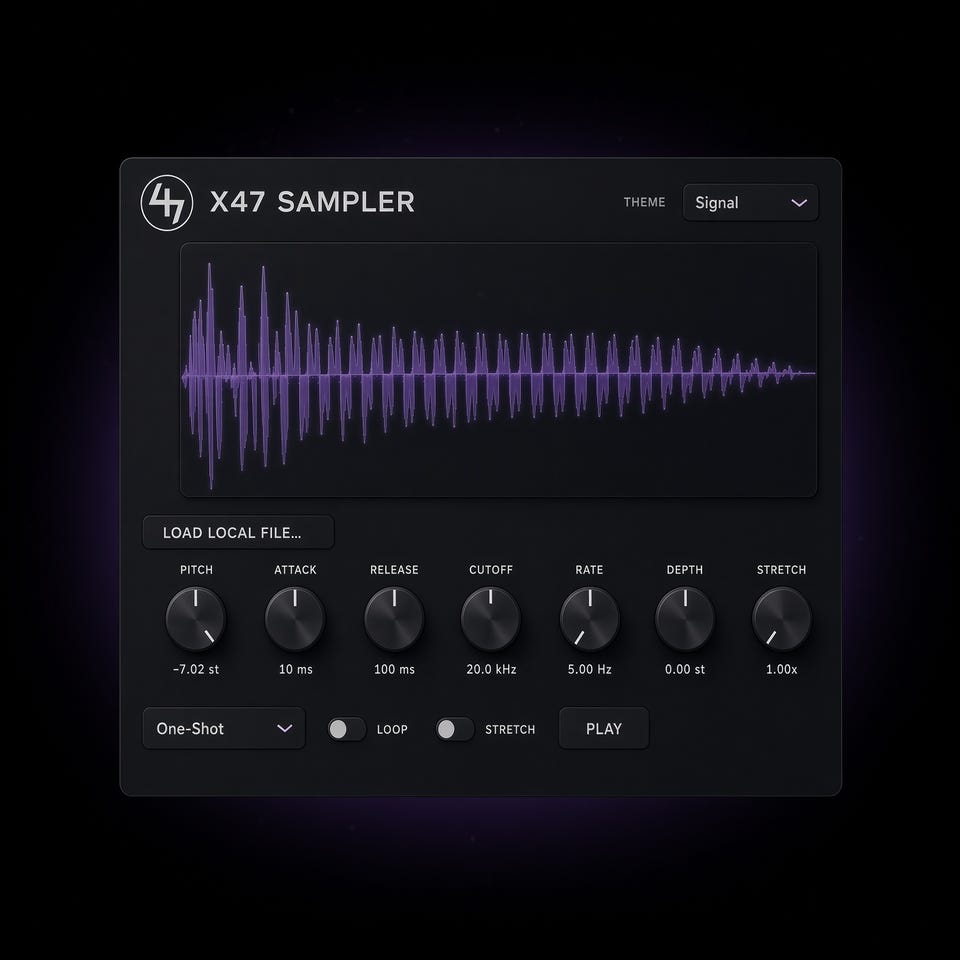
Task: Click Load Local File button
Action: coord(238,532)
